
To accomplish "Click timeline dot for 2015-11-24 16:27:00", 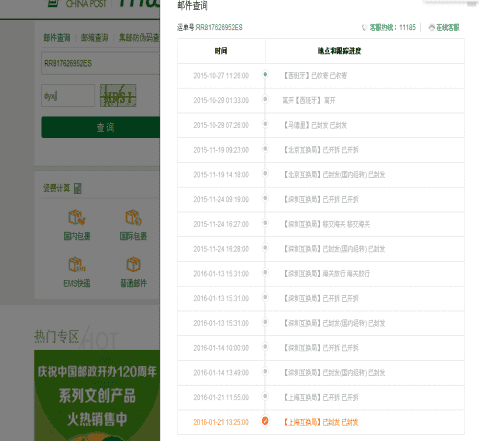I will point(265,223).
